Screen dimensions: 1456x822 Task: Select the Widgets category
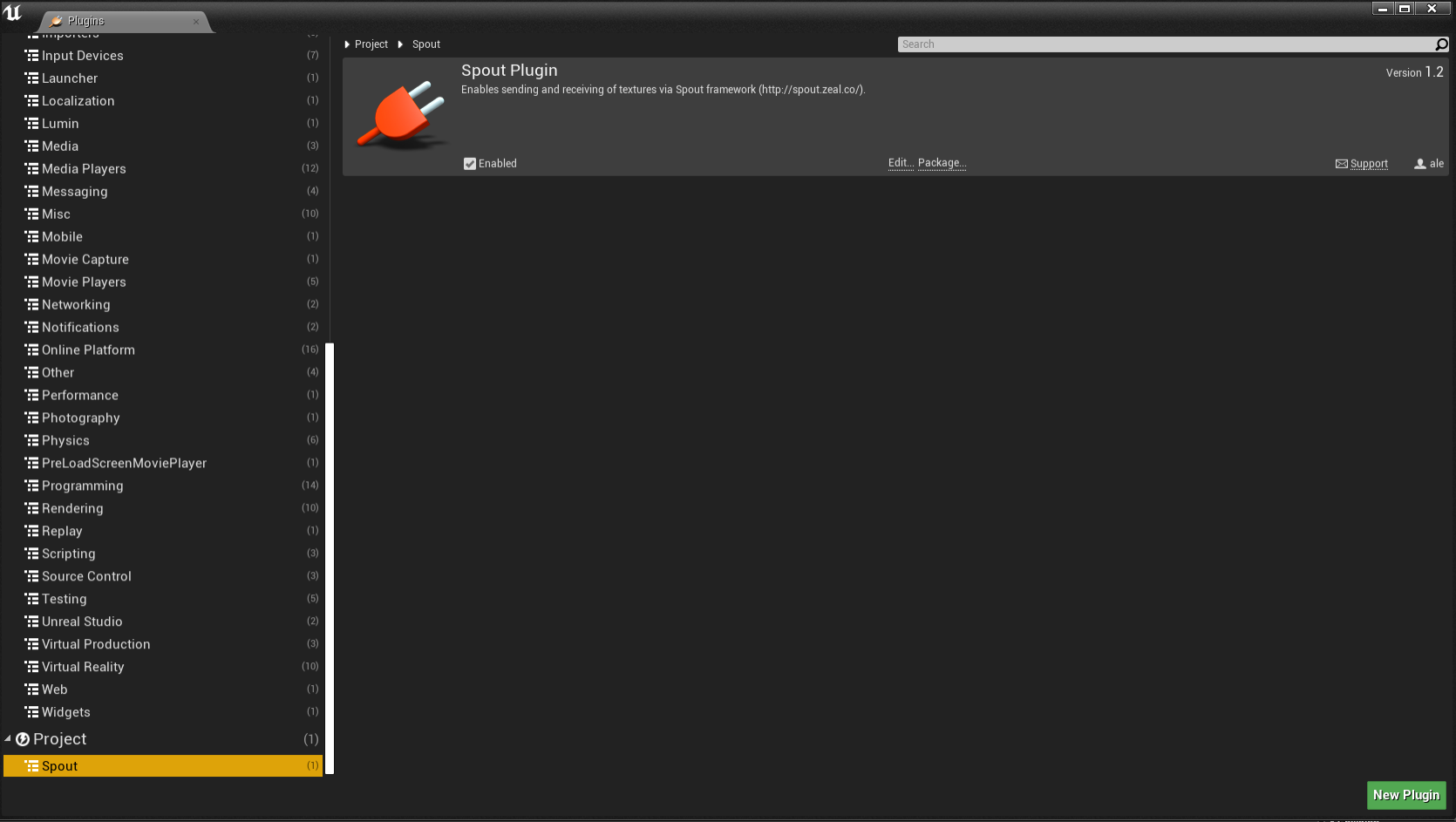coord(163,712)
